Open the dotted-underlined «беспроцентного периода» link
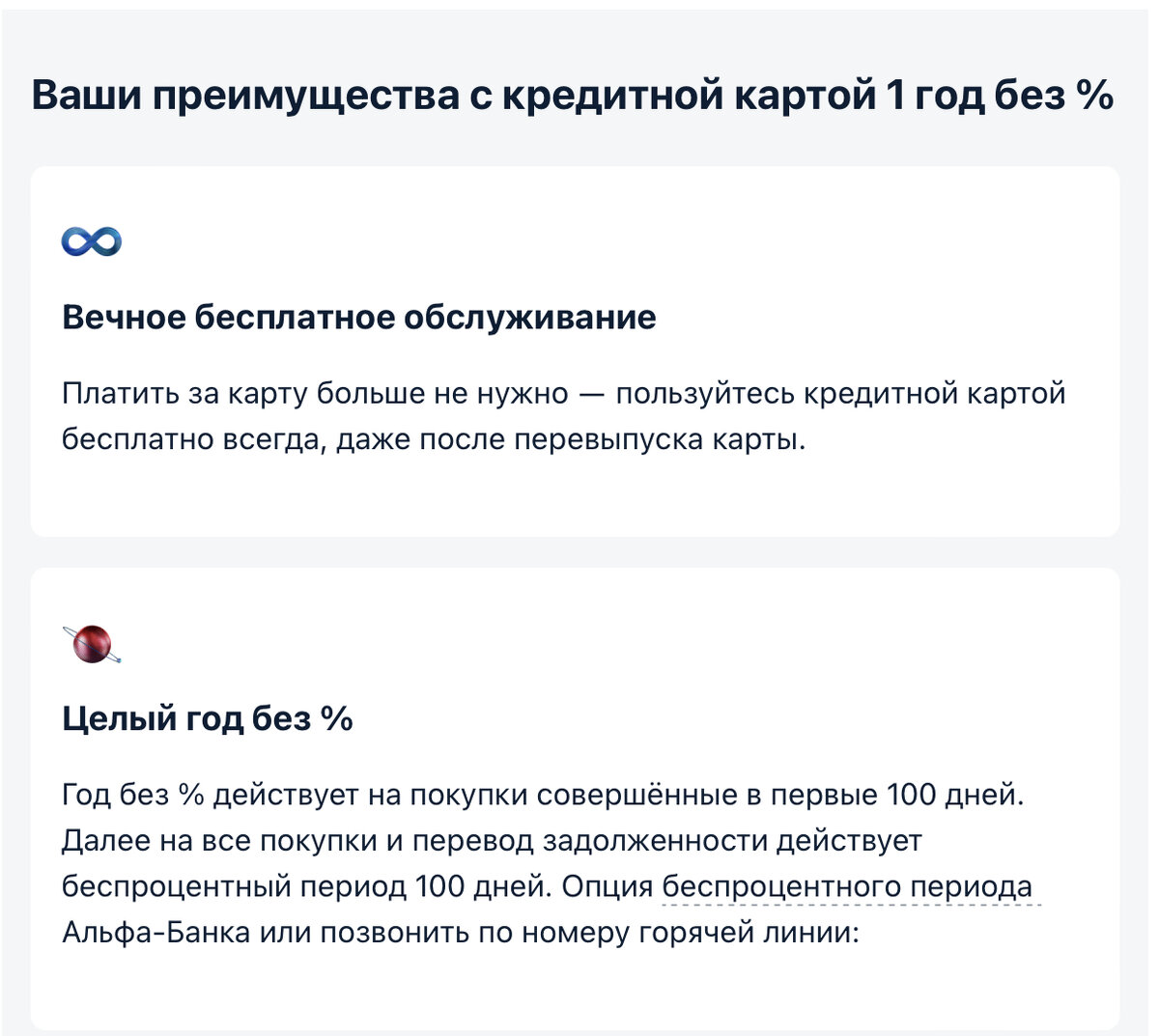This screenshot has height=1036, width=1159. pyautogui.click(x=847, y=886)
